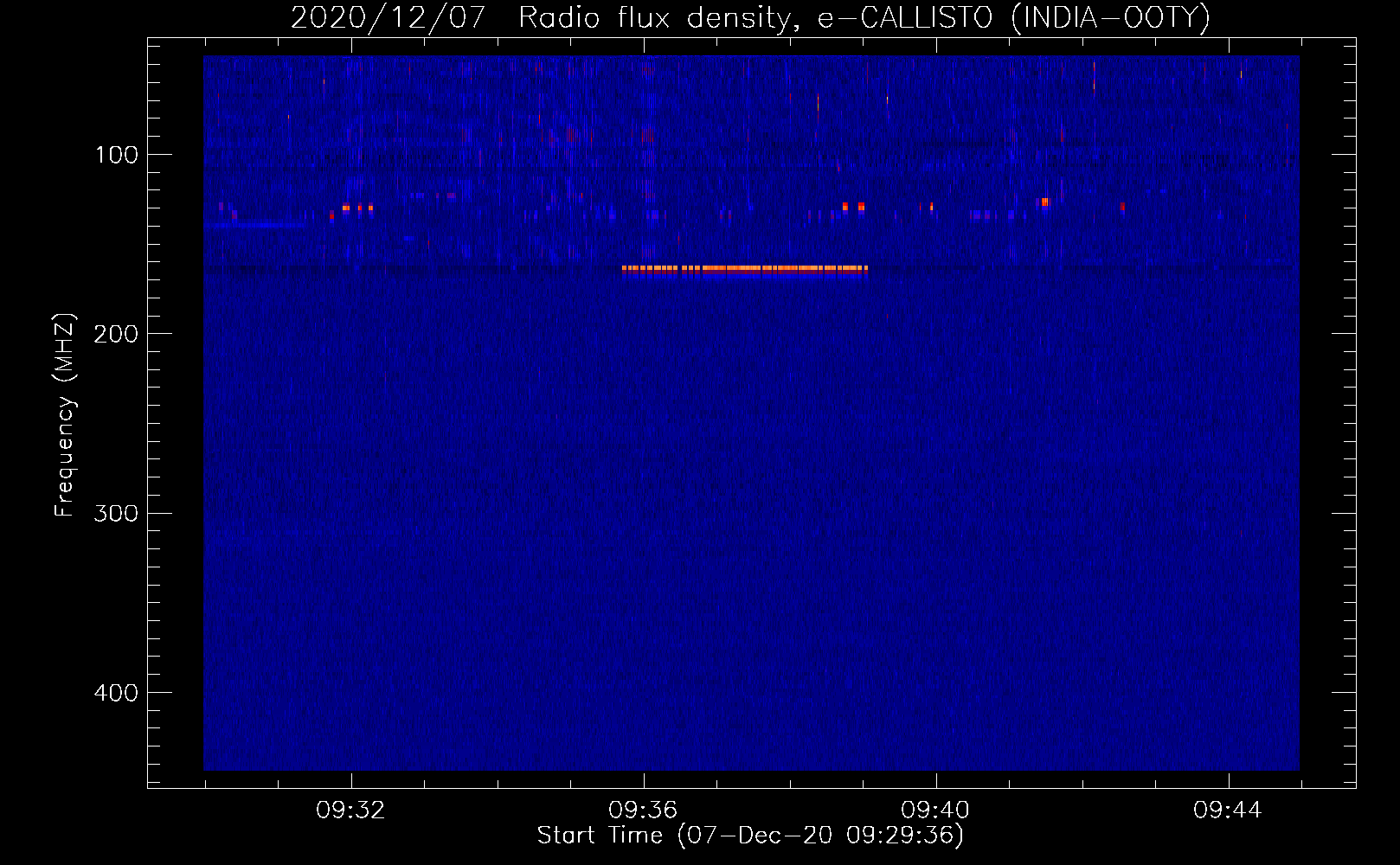Select the 09:44 time tick label

[x=1228, y=811]
